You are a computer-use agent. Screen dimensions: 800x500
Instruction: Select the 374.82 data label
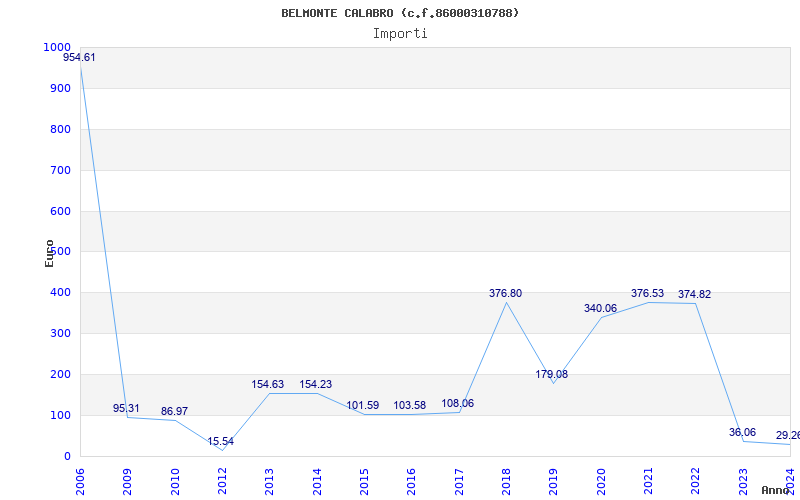[x=694, y=294]
